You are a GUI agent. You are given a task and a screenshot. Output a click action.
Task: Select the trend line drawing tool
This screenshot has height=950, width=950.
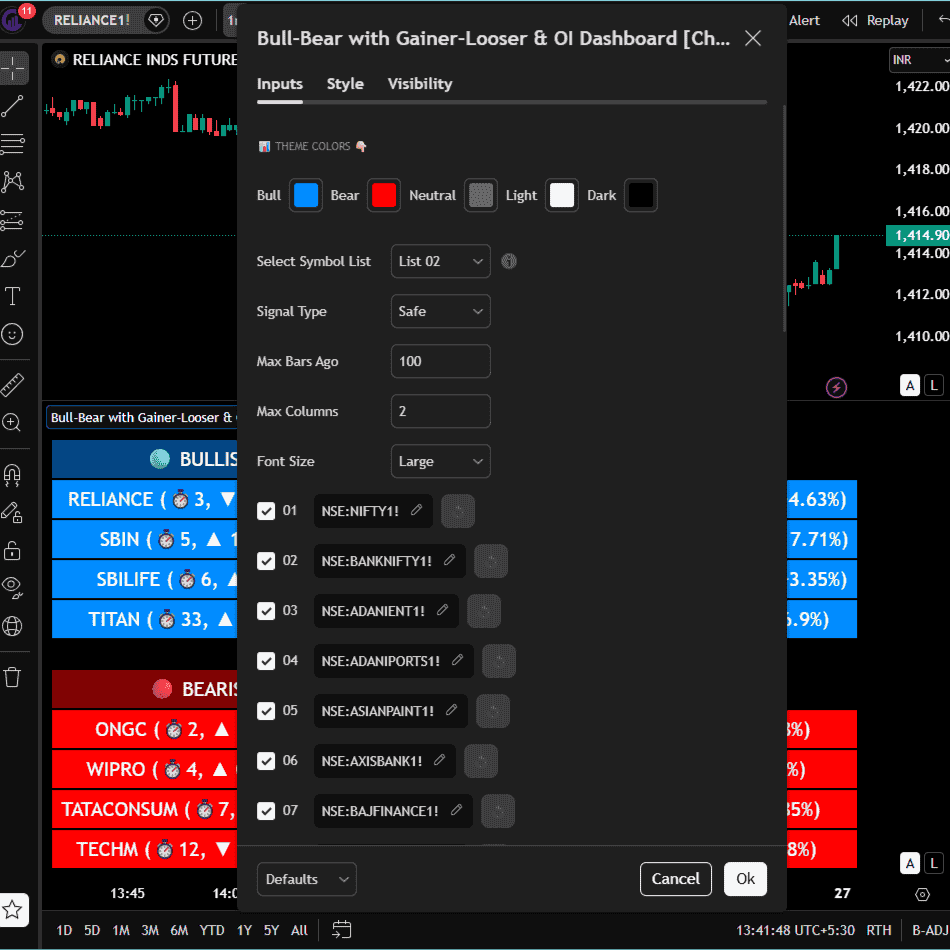[x=13, y=105]
